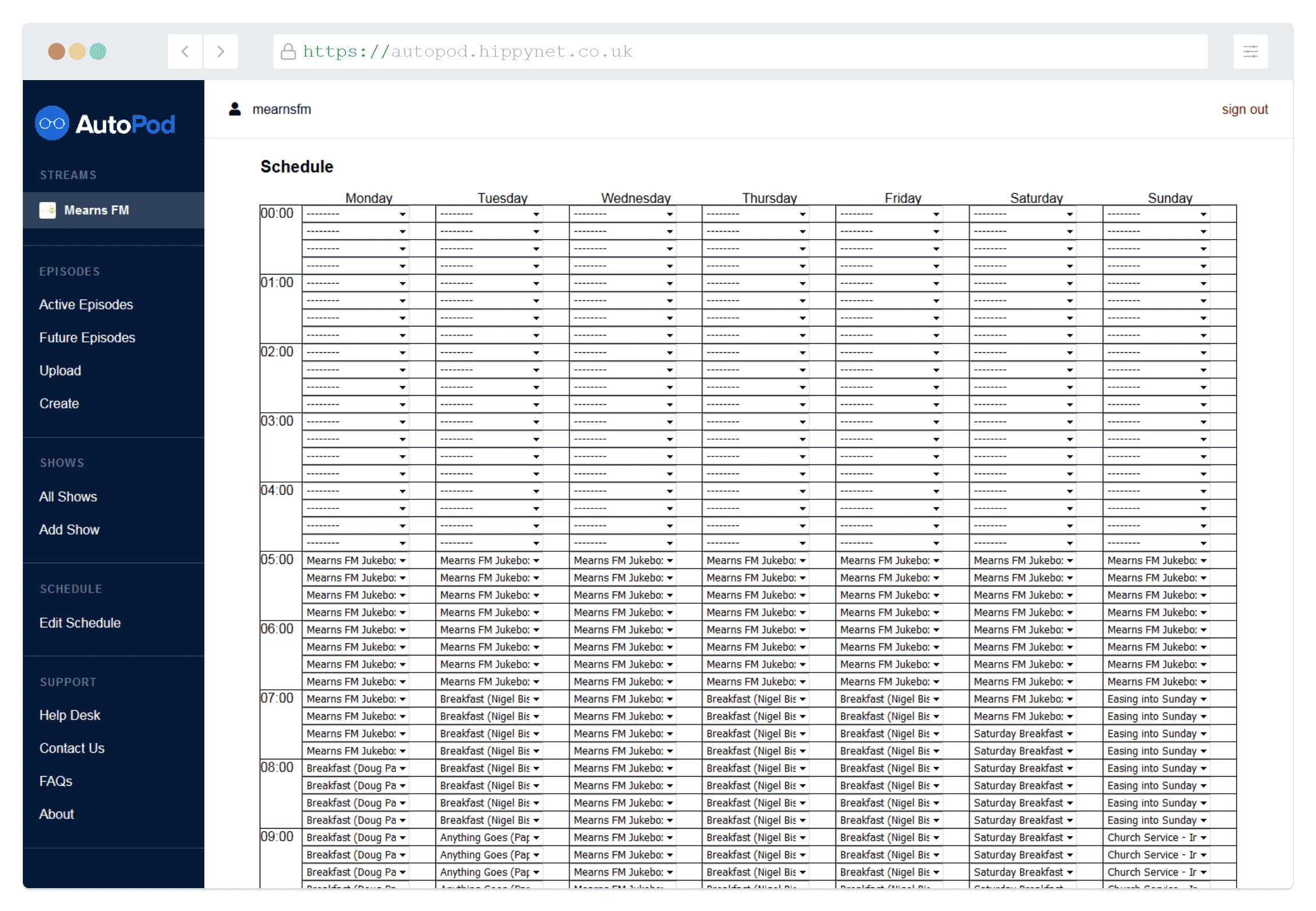Viewport: 1316px width, 911px height.
Task: Open the browser settings sliders icon
Action: [1250, 51]
